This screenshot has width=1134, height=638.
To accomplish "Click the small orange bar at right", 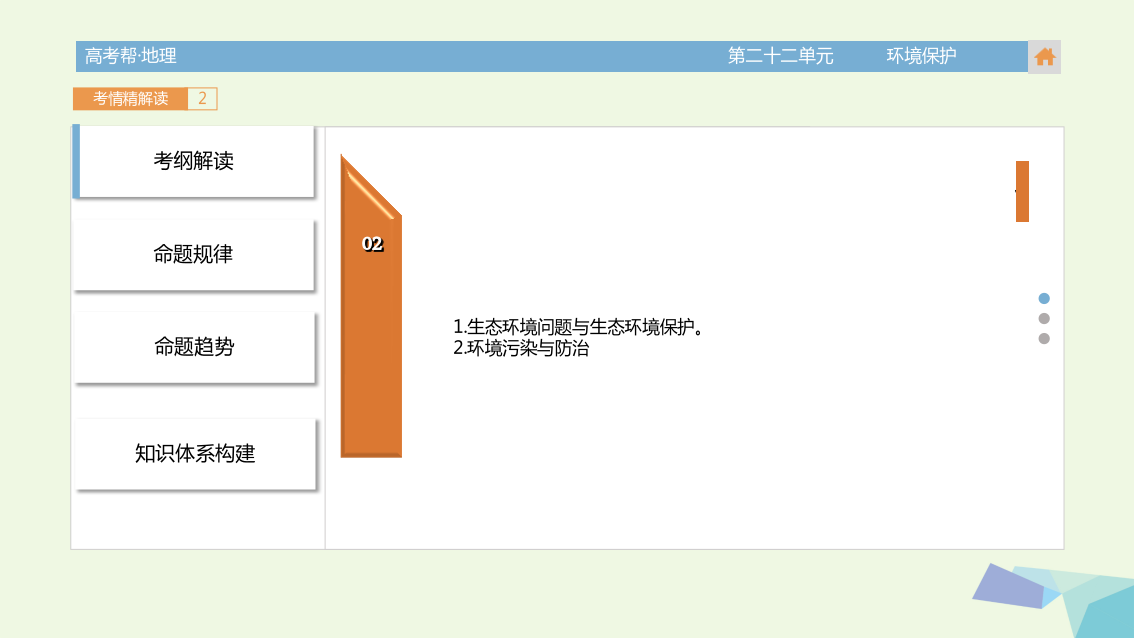I will [1022, 191].
